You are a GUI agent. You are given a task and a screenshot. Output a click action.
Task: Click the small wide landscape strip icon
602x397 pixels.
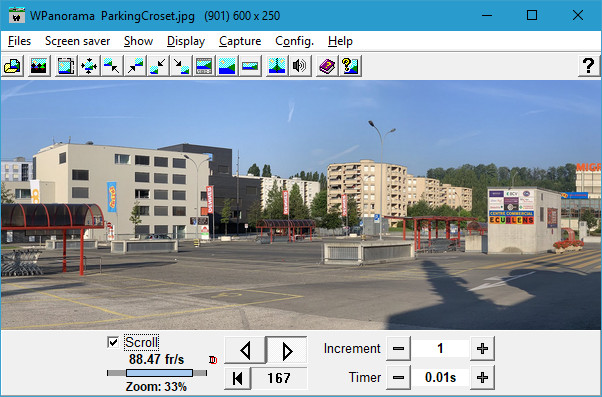pyautogui.click(x=250, y=66)
